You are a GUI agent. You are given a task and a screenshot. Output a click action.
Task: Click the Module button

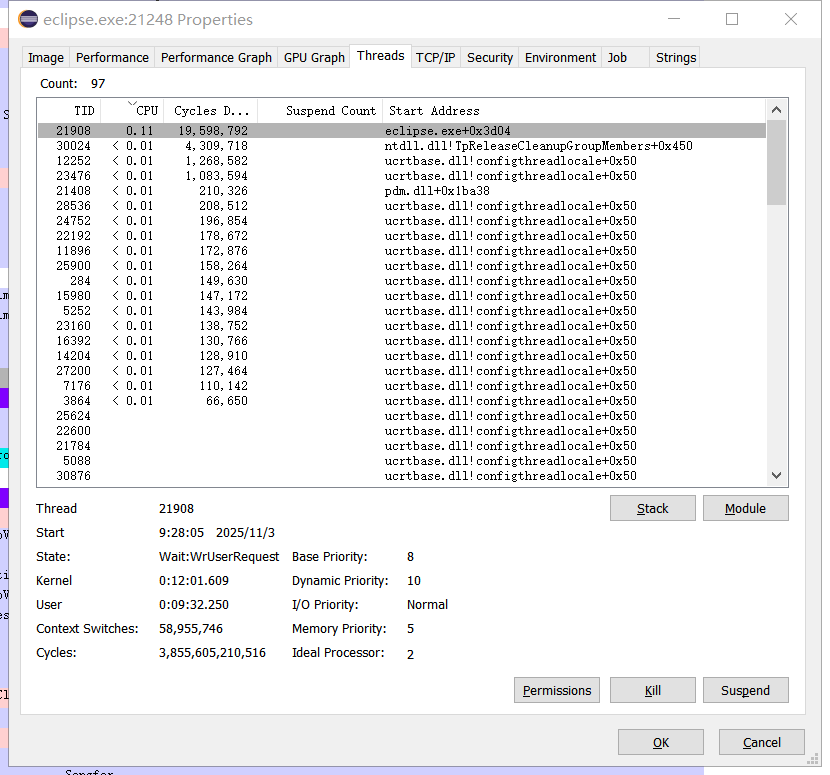[x=745, y=508]
